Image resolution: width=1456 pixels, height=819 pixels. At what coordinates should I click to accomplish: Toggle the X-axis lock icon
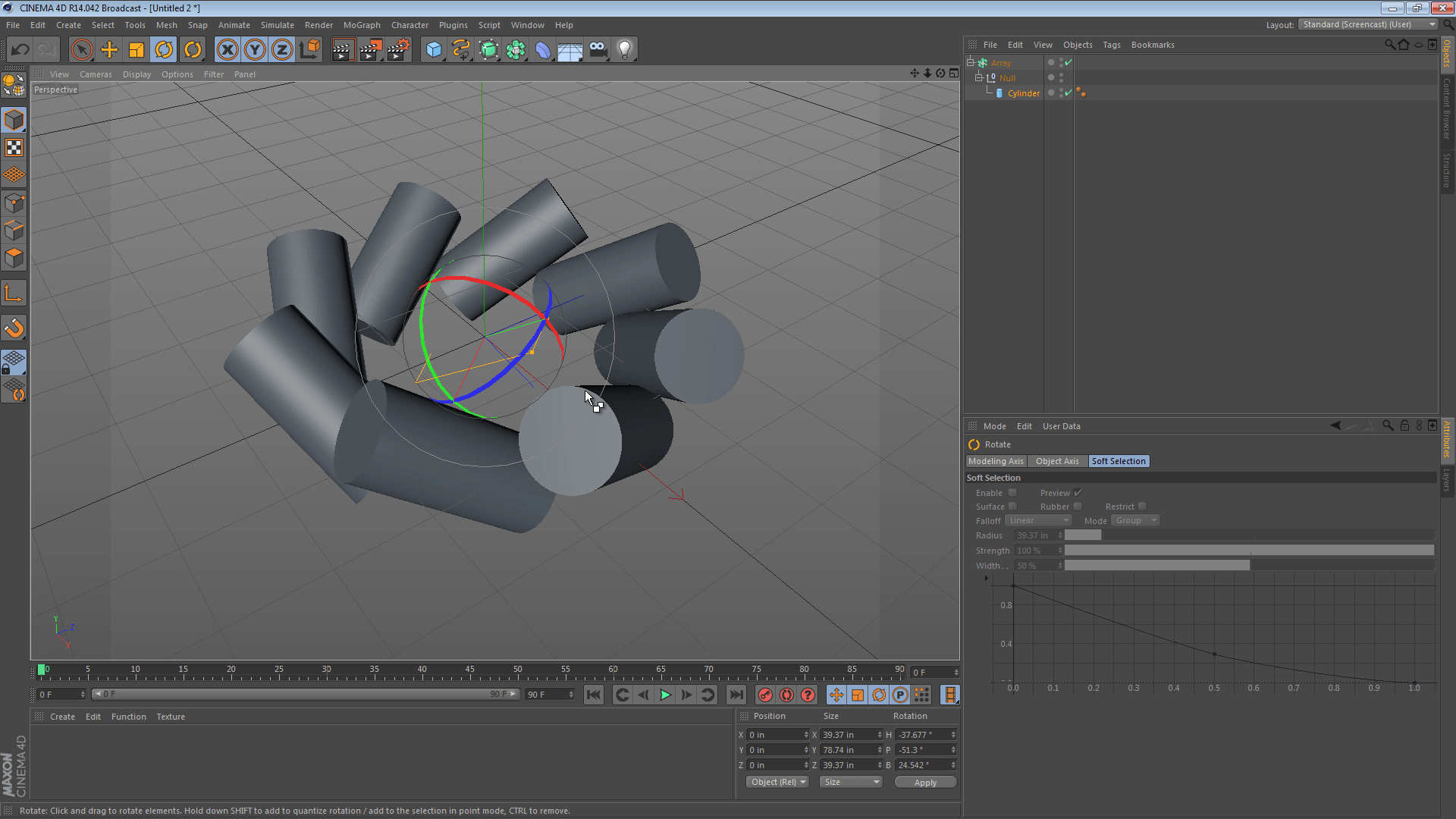pos(227,49)
